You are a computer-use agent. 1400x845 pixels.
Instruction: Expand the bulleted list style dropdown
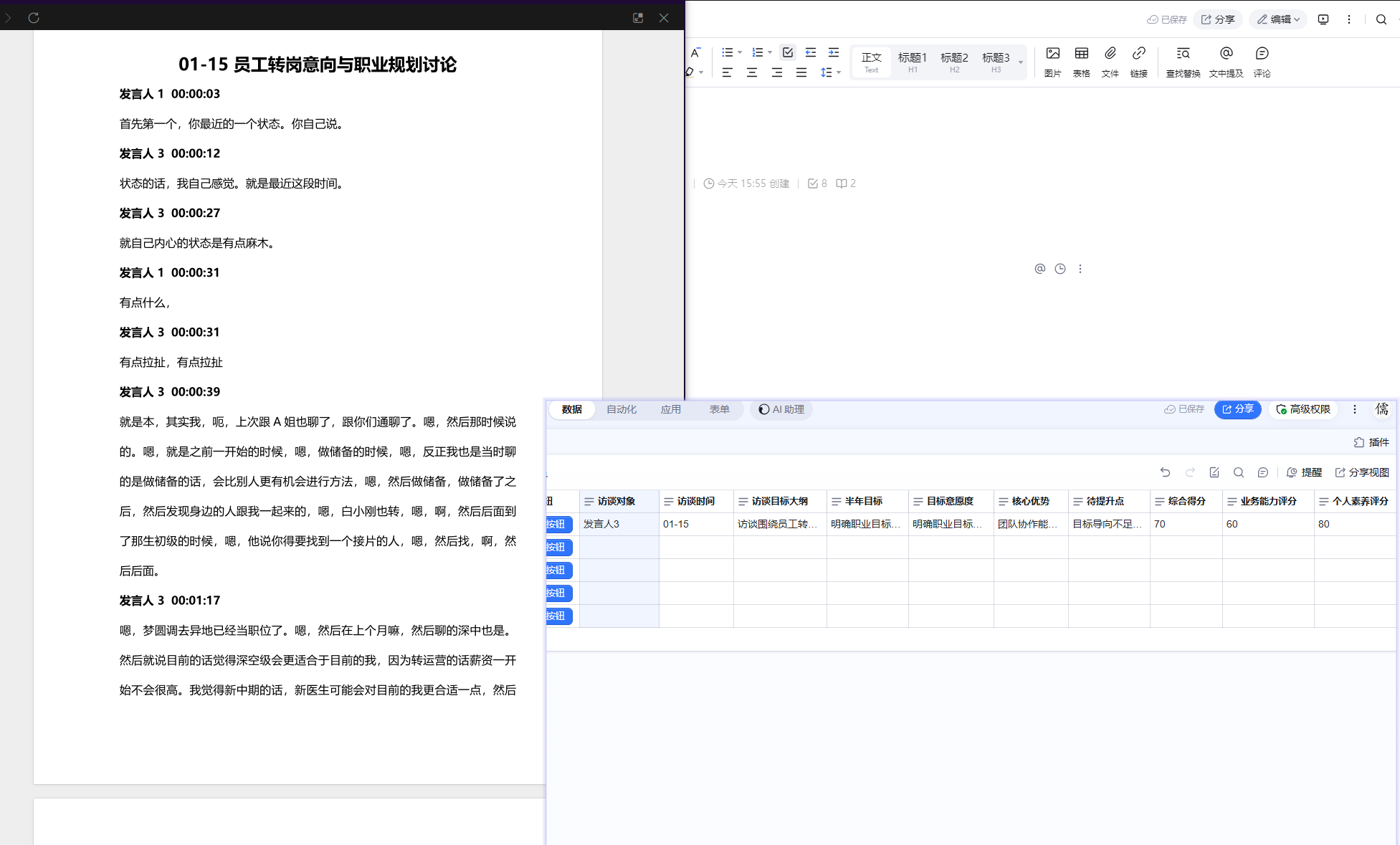[x=740, y=52]
